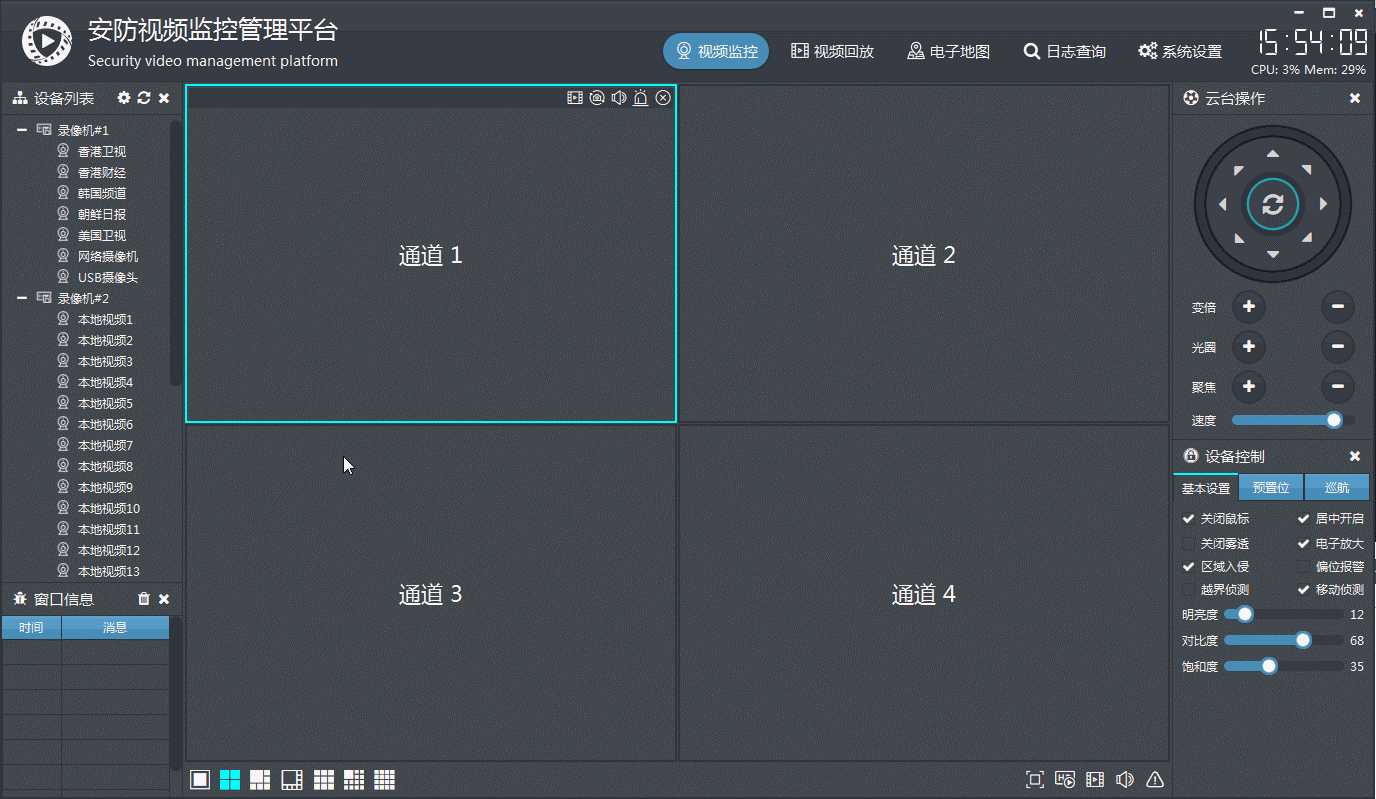1376x799 pixels.
Task: Click the device list settings gear icon
Action: (x=123, y=98)
